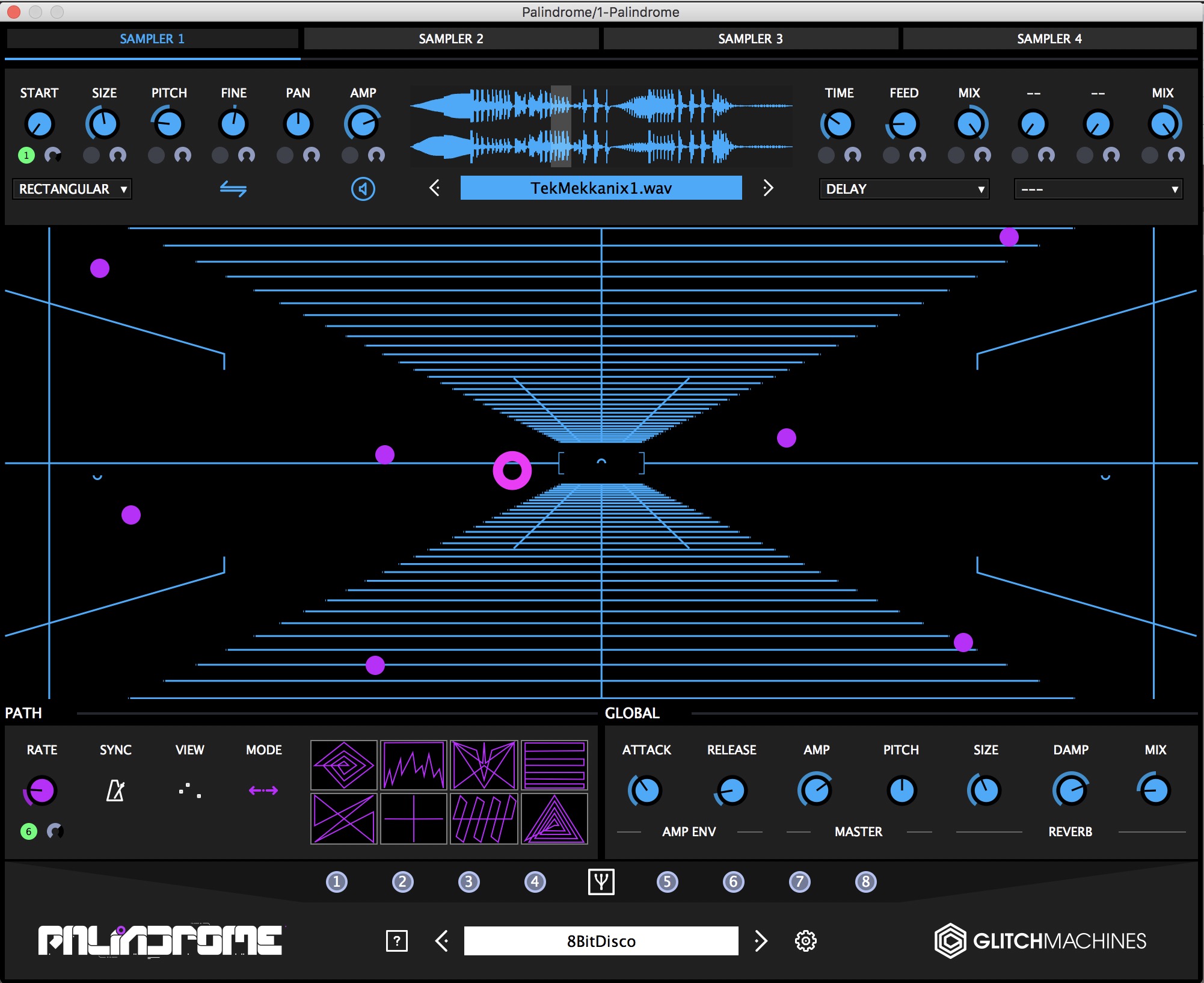
Task: Recall snapshot slot 5
Action: click(x=668, y=882)
